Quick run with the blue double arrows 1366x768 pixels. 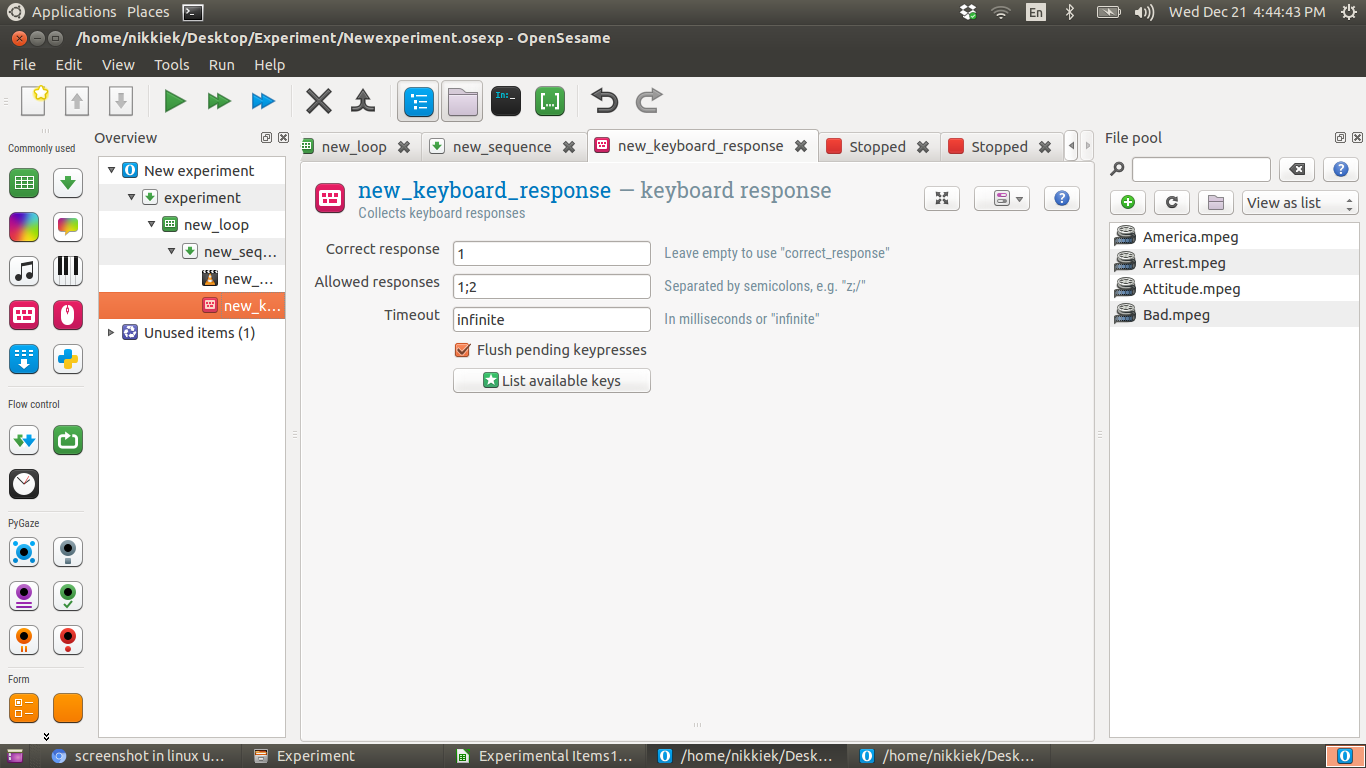(x=263, y=100)
